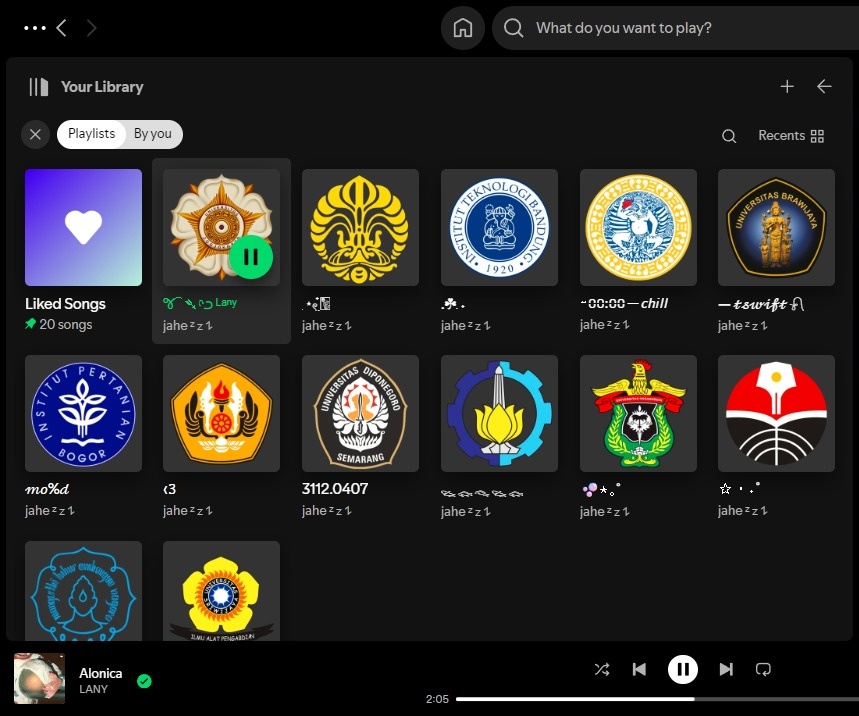
Task: Open the three-dot app menu
Action: point(35,28)
